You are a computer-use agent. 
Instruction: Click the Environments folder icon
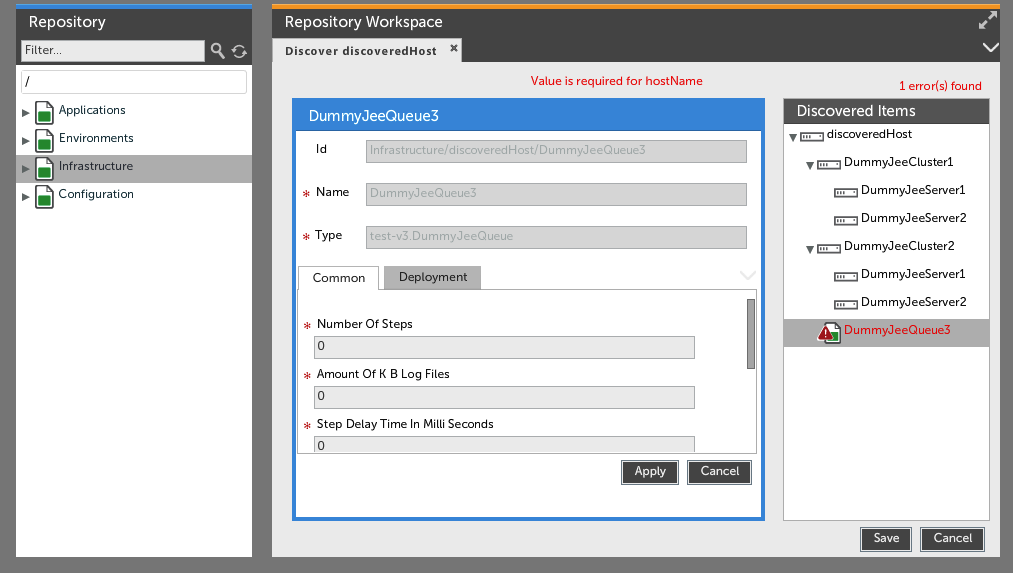[x=44, y=140]
